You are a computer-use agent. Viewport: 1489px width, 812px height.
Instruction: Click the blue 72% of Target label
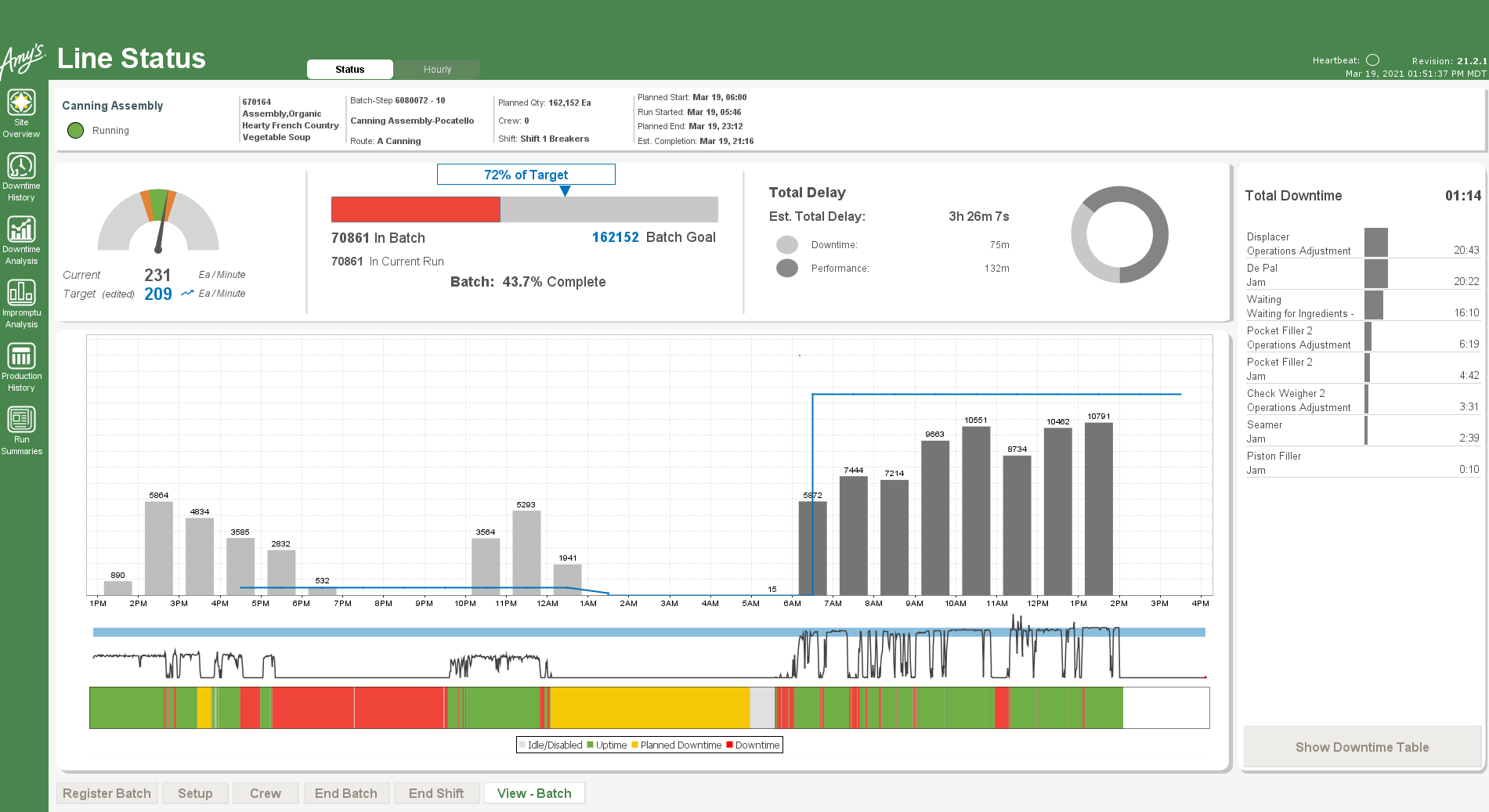(526, 175)
